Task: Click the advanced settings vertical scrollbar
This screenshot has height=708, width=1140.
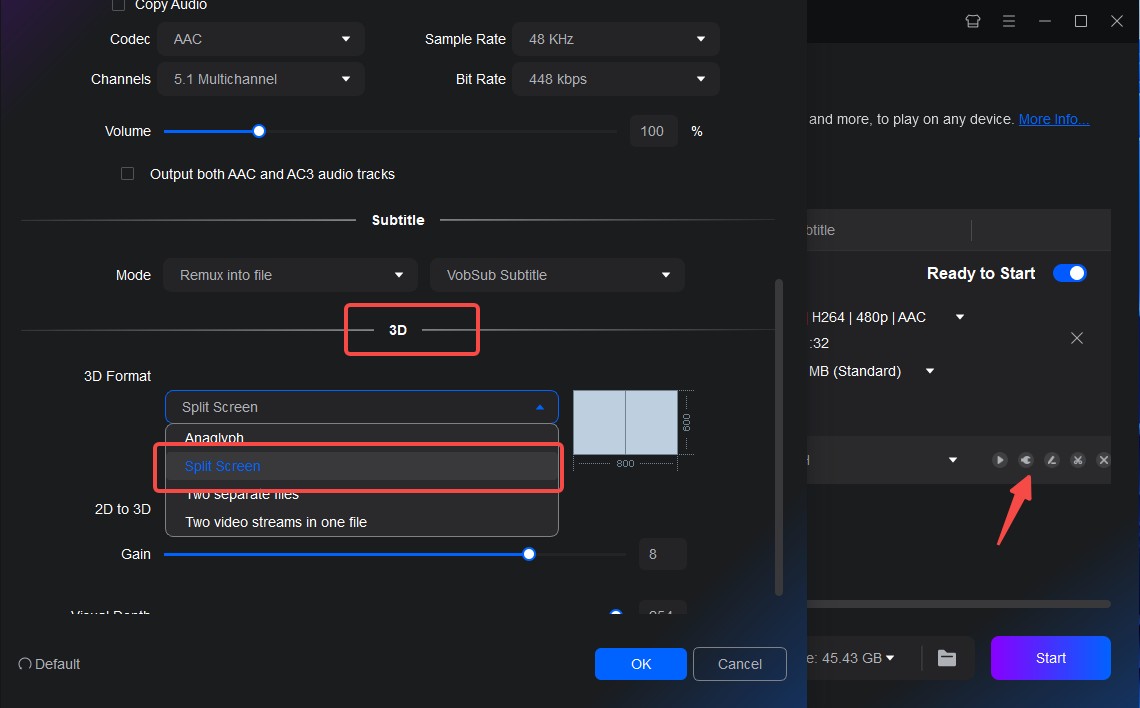Action: click(779, 438)
